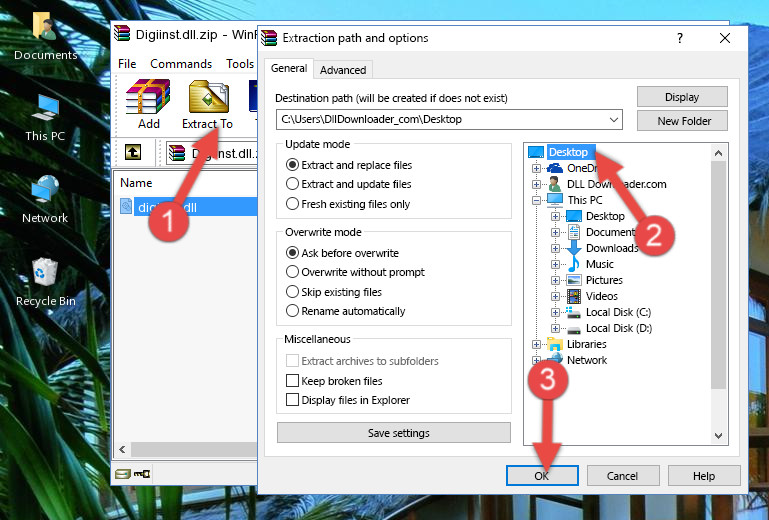Expand the Local Disk (C:) node
This screenshot has width=769, height=520.
point(555,312)
